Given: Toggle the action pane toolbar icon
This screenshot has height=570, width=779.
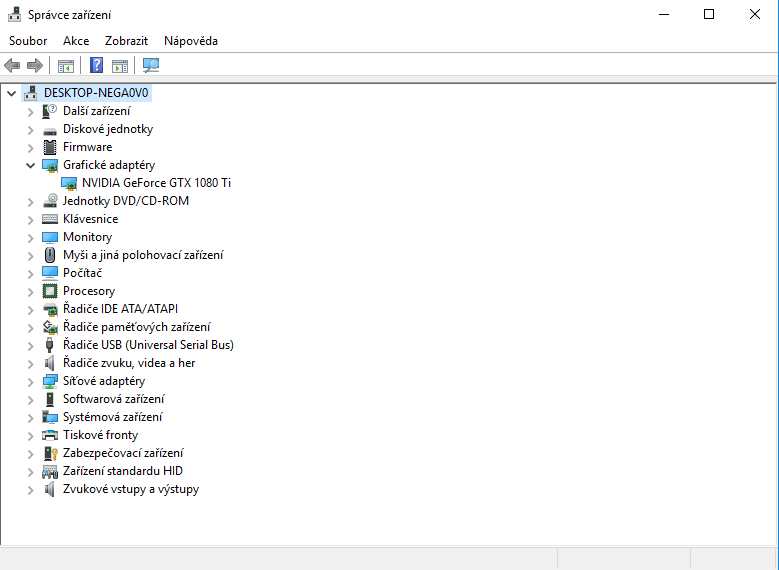Looking at the screenshot, I should click(120, 66).
